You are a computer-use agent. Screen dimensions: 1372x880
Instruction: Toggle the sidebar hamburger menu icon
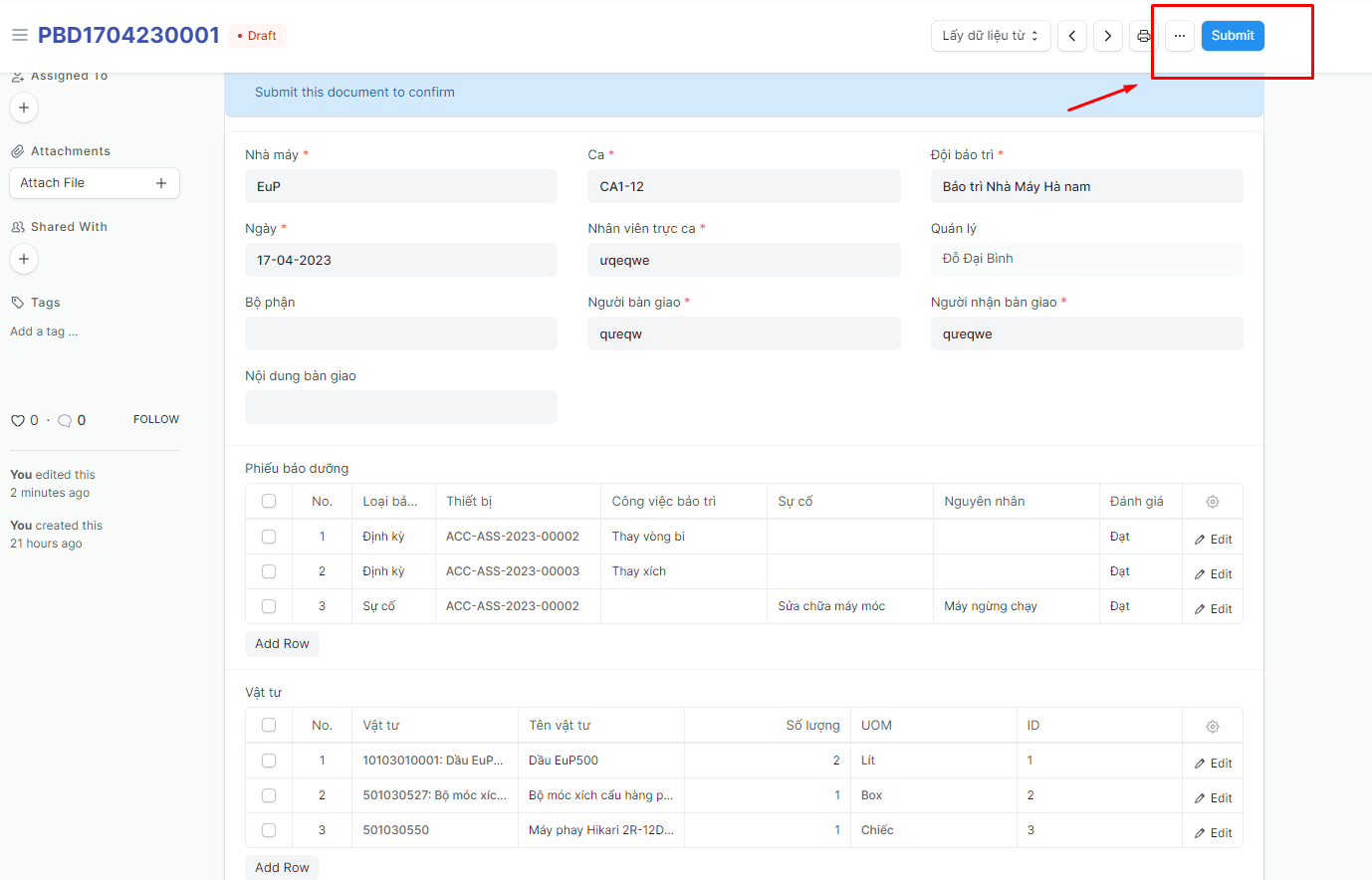[x=19, y=35]
